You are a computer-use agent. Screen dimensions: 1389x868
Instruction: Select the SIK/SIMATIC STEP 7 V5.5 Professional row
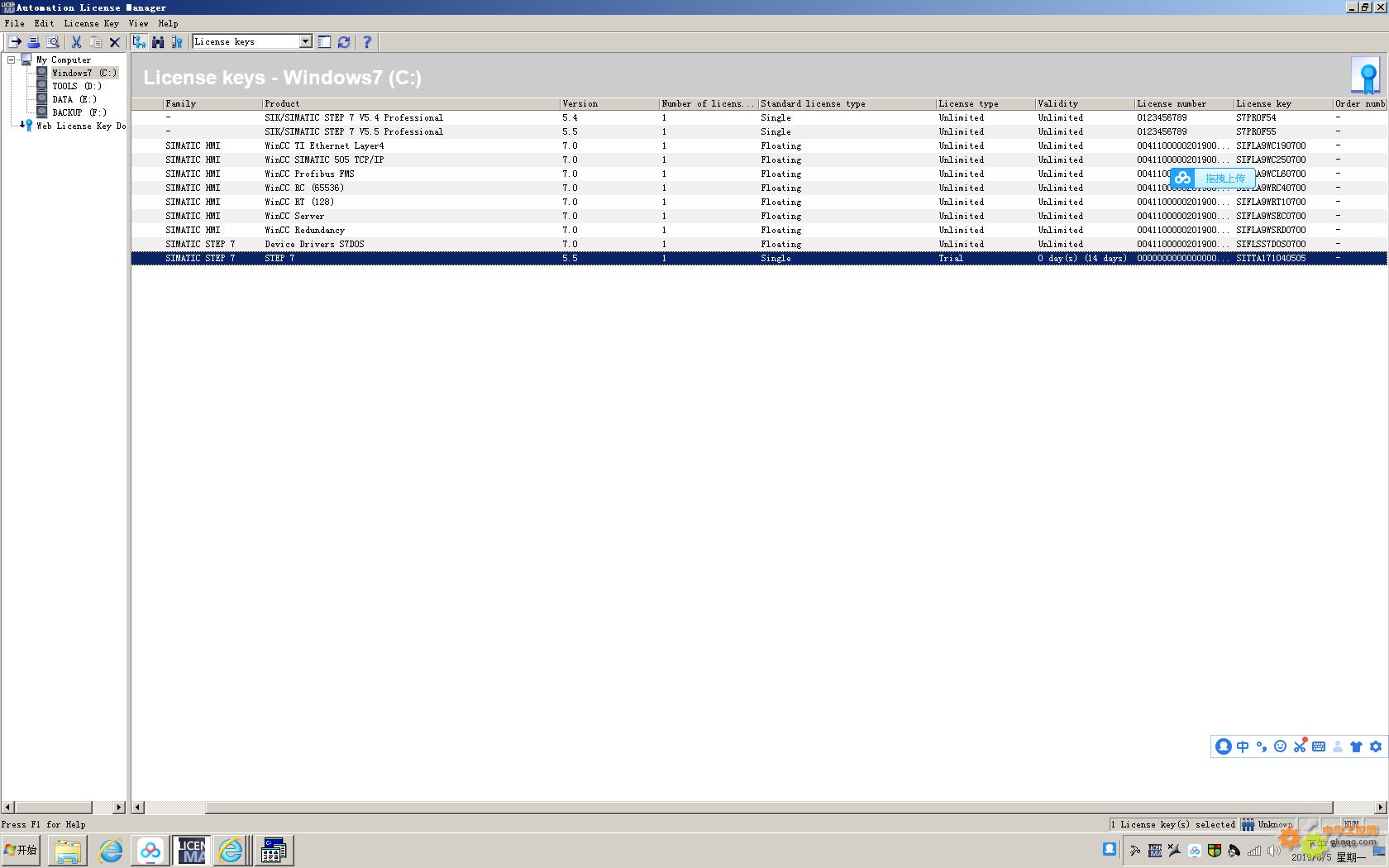coord(759,131)
